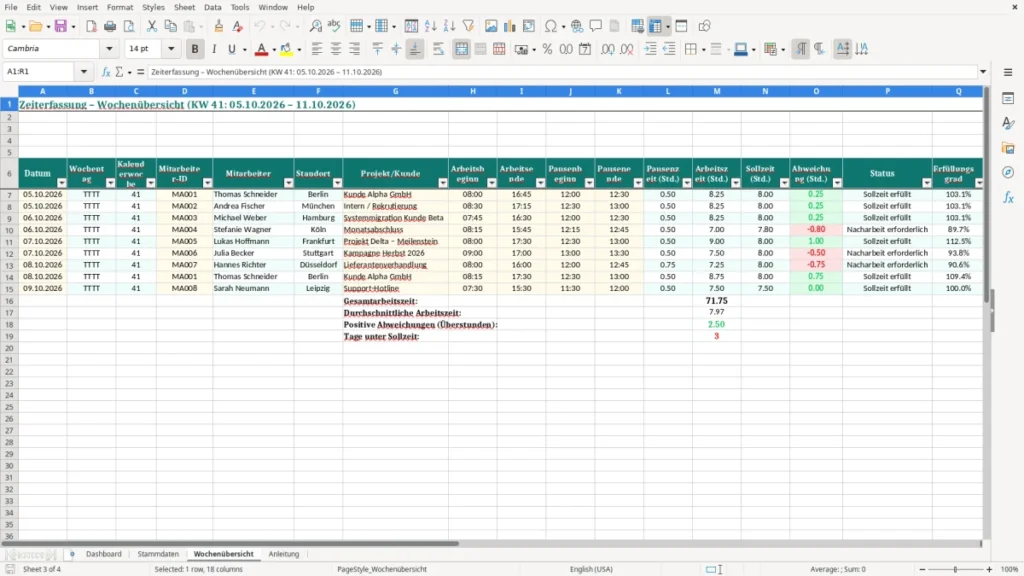1024x576 pixels.
Task: Select the Clone Formatting paintbrush
Action: tap(219, 26)
